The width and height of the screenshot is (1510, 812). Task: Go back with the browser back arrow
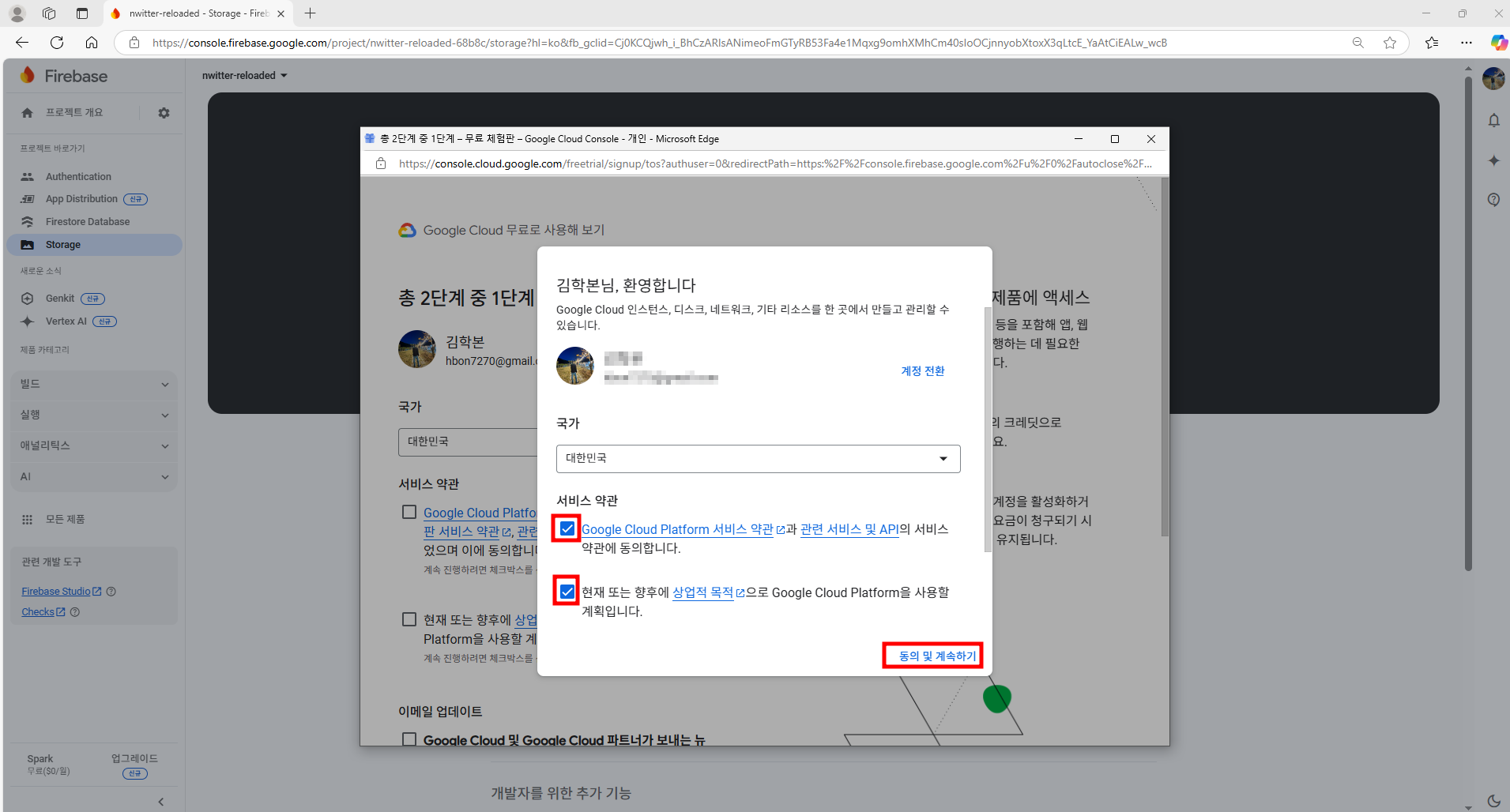click(22, 43)
